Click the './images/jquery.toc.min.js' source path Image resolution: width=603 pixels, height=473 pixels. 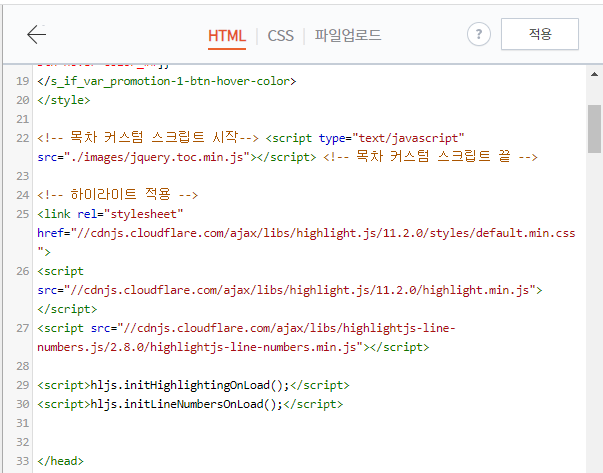157,157
